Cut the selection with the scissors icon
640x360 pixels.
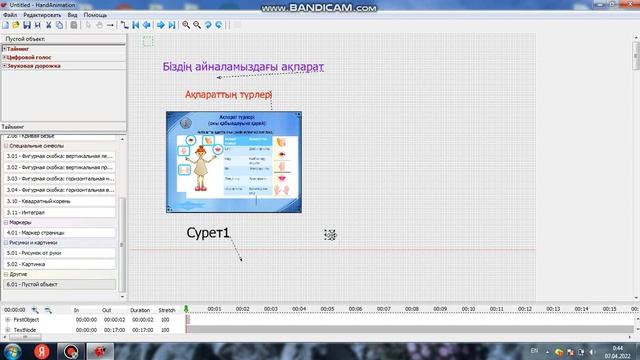[x=49, y=25]
